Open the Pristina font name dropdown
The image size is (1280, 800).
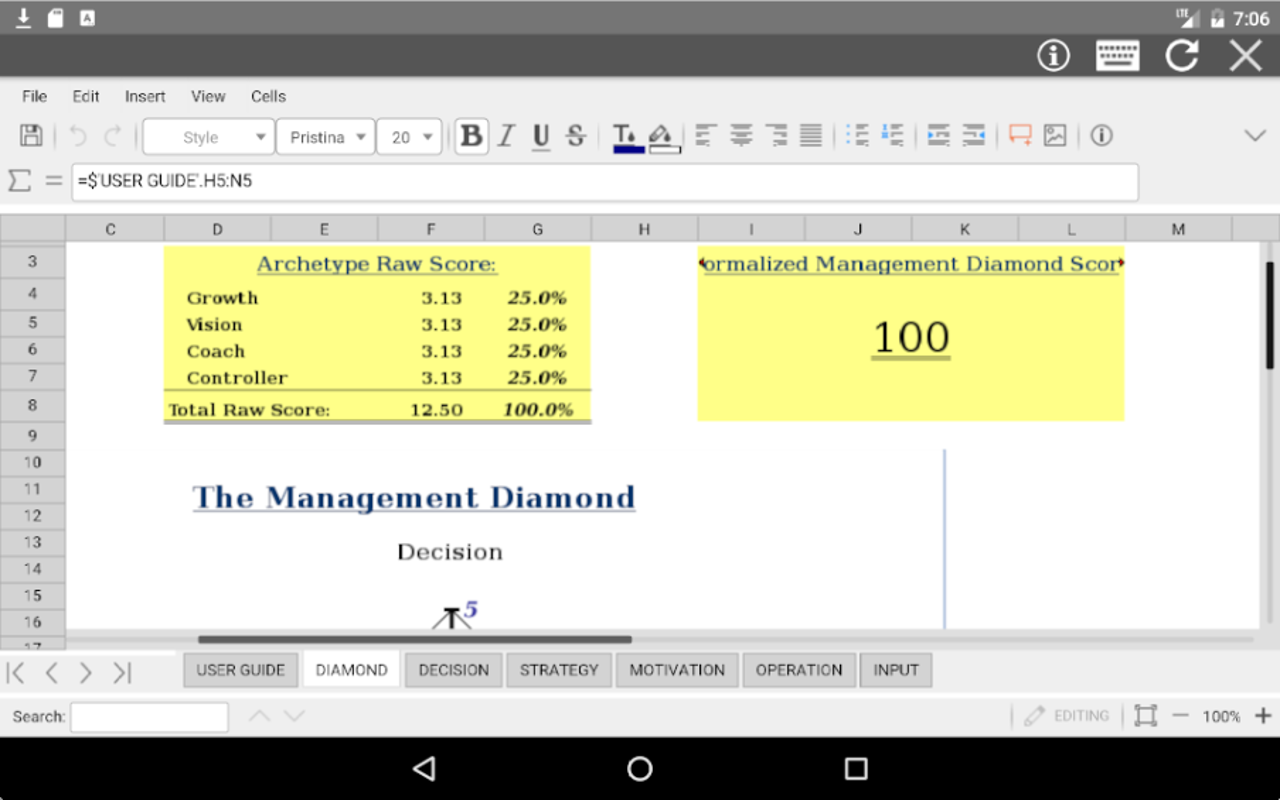(x=325, y=137)
